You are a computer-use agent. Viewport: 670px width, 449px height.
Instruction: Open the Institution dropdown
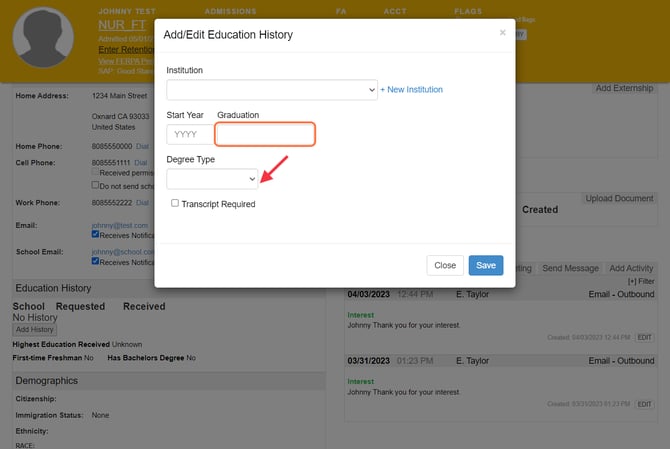coord(271,90)
